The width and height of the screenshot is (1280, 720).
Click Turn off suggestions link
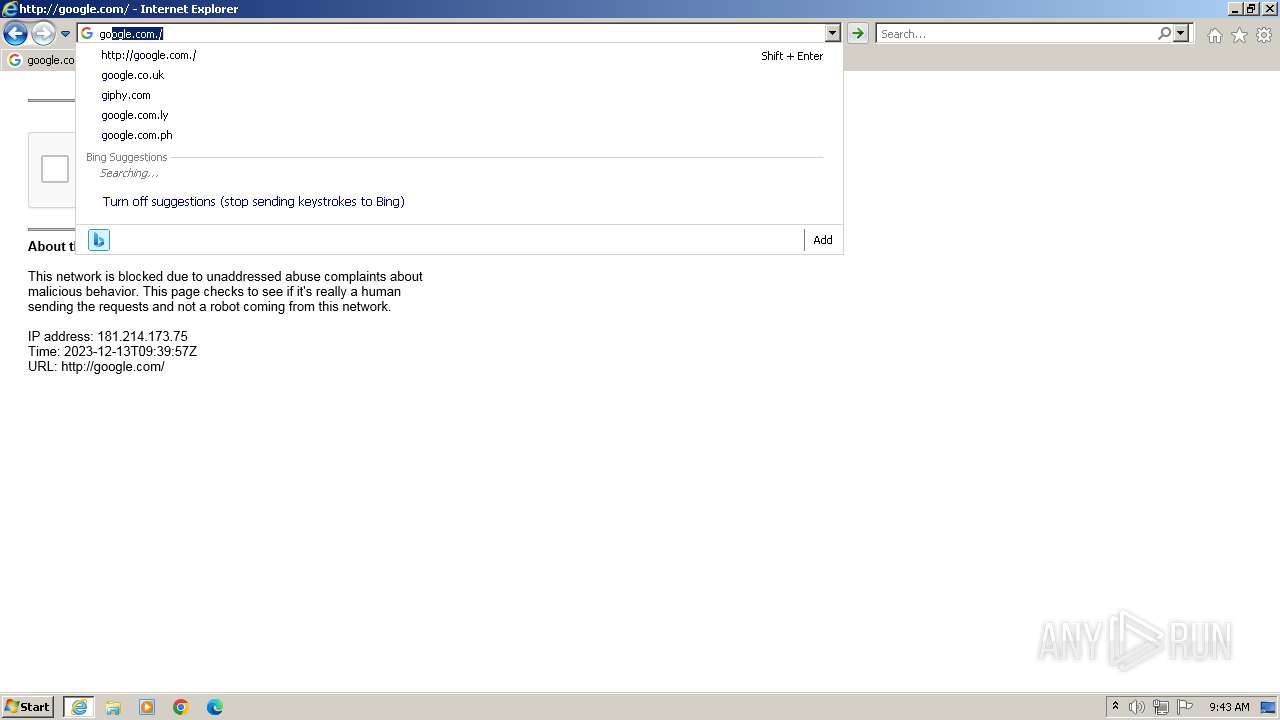coord(253,202)
